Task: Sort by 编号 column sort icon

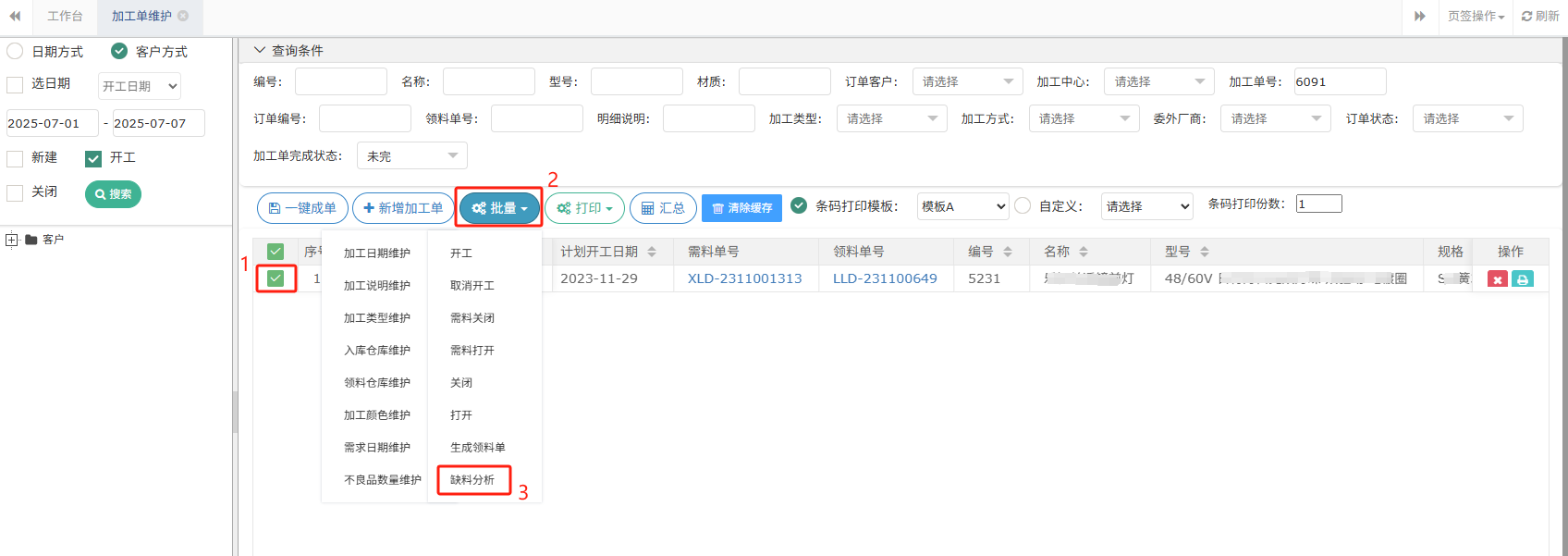Action: [x=1008, y=252]
